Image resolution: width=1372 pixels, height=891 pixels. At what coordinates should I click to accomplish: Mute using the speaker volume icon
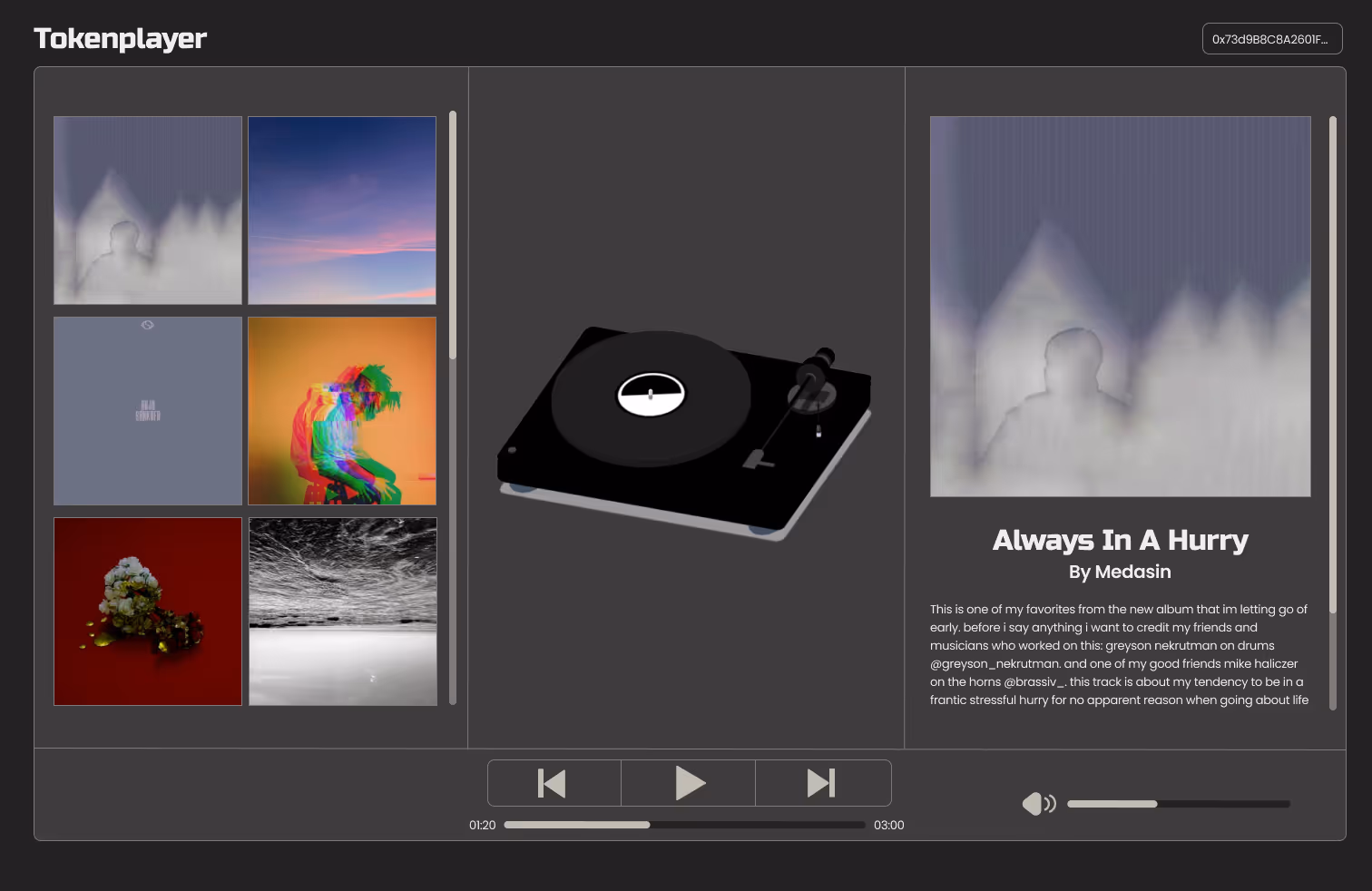(1038, 804)
